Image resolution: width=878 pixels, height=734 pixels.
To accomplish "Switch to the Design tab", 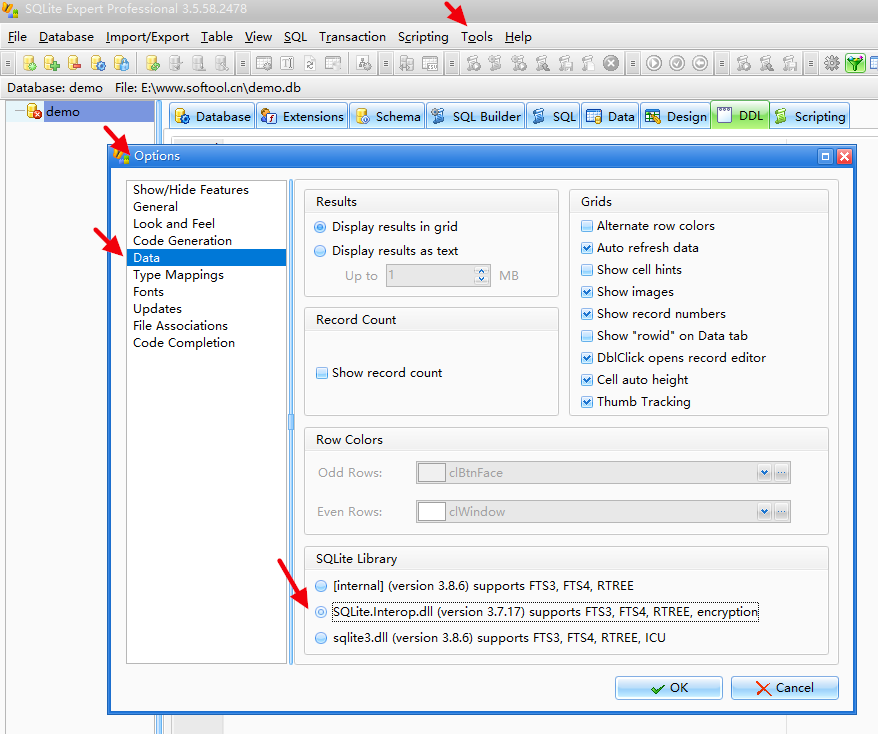I will (x=676, y=116).
